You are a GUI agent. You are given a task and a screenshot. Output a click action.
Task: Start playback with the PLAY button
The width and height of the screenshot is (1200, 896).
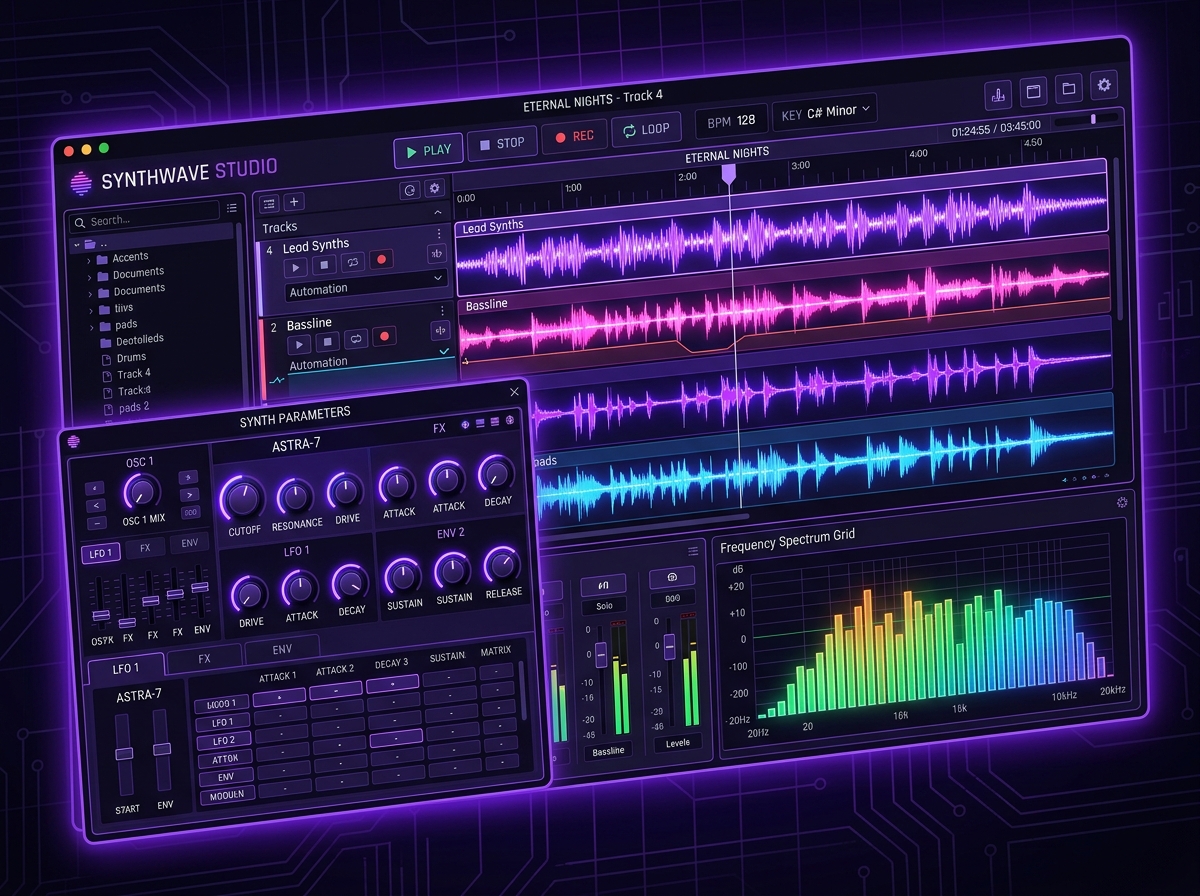point(429,151)
